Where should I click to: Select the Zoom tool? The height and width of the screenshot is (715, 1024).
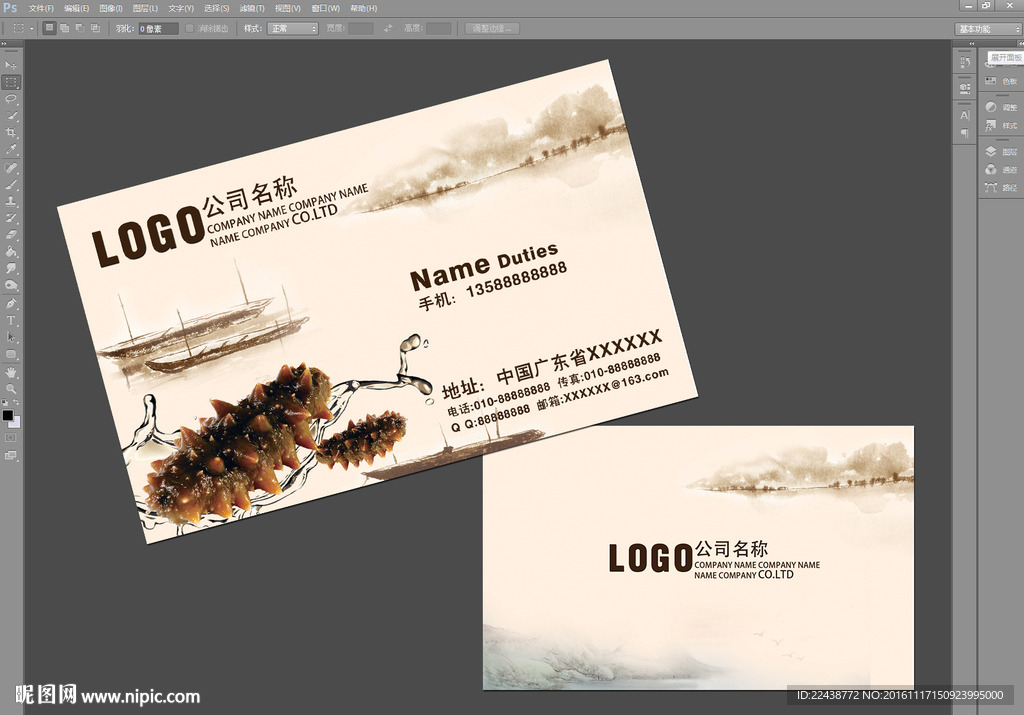tap(11, 389)
